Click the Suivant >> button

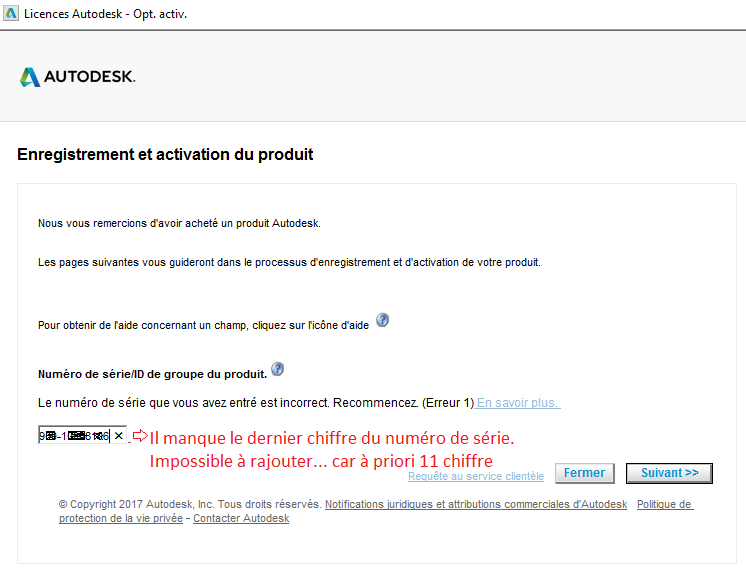coord(669,473)
